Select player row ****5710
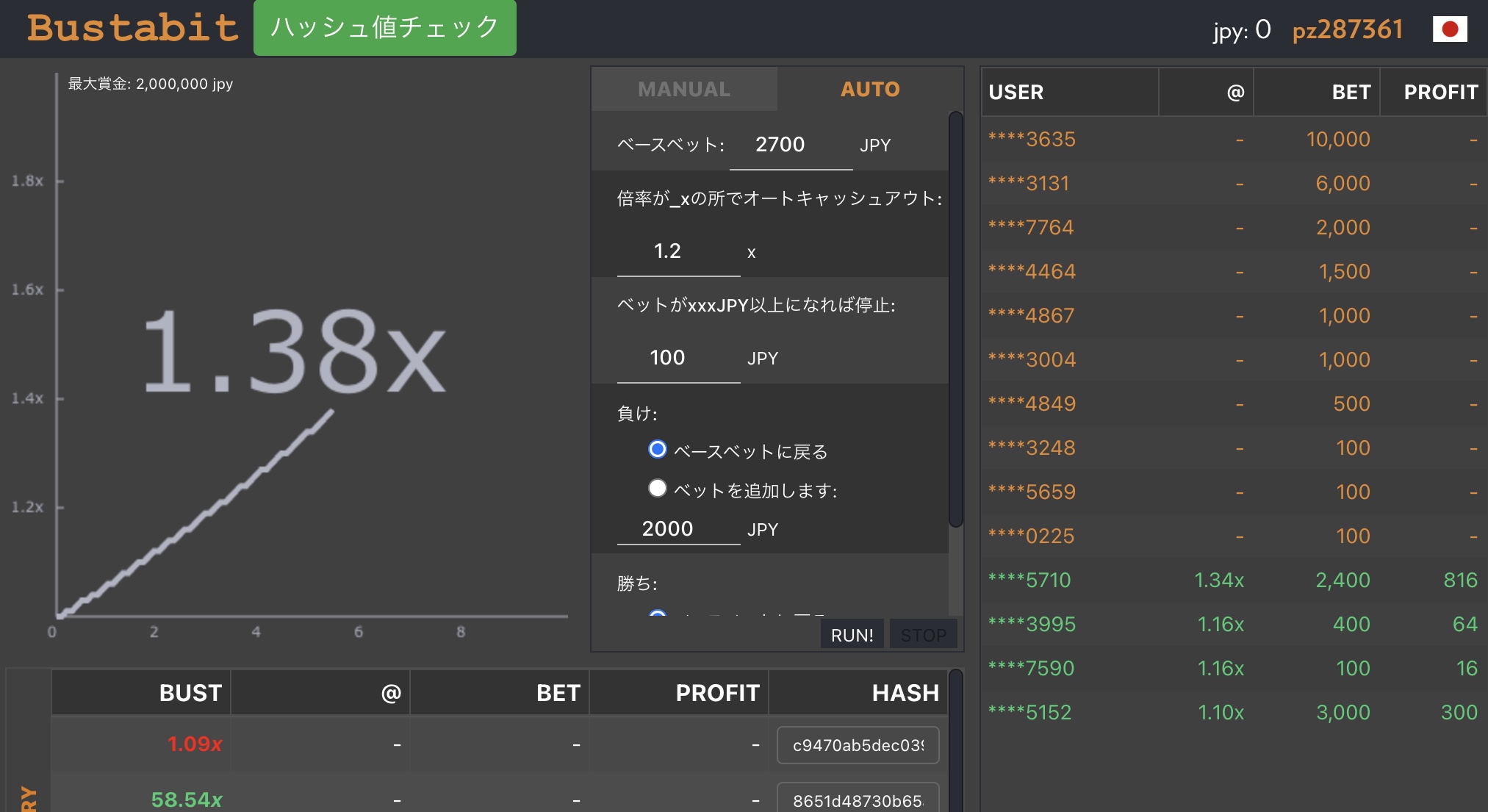The width and height of the screenshot is (1488, 812). [x=1234, y=580]
